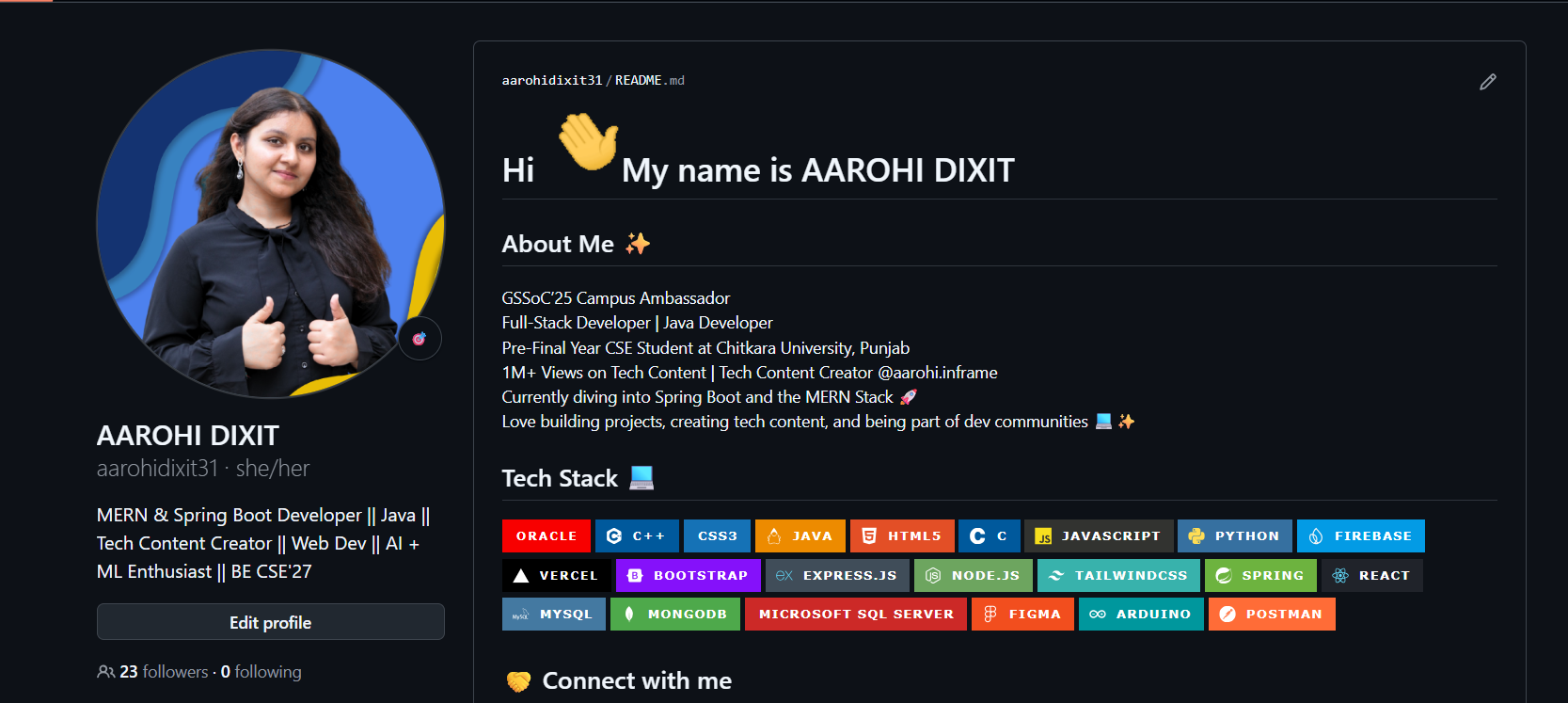Click the waving hand emoji in heading
The height and width of the screenshot is (703, 1568).
click(x=589, y=142)
